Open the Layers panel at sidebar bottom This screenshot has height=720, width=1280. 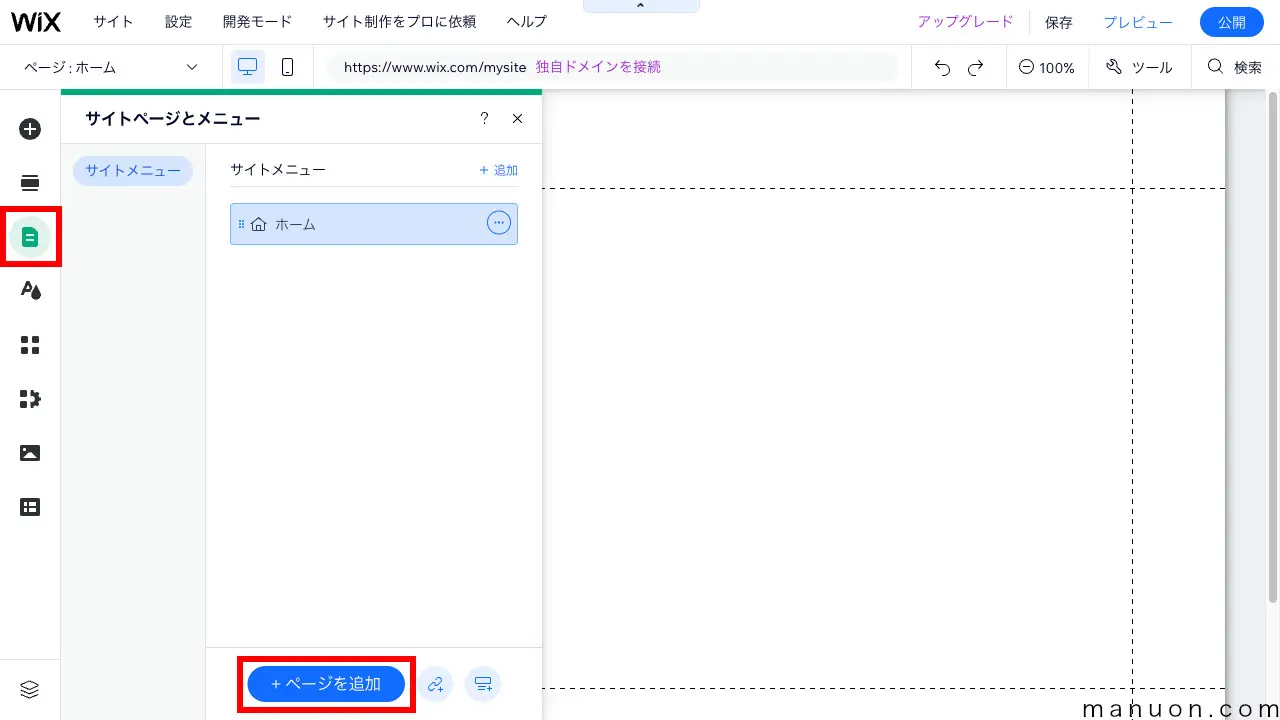(30, 689)
